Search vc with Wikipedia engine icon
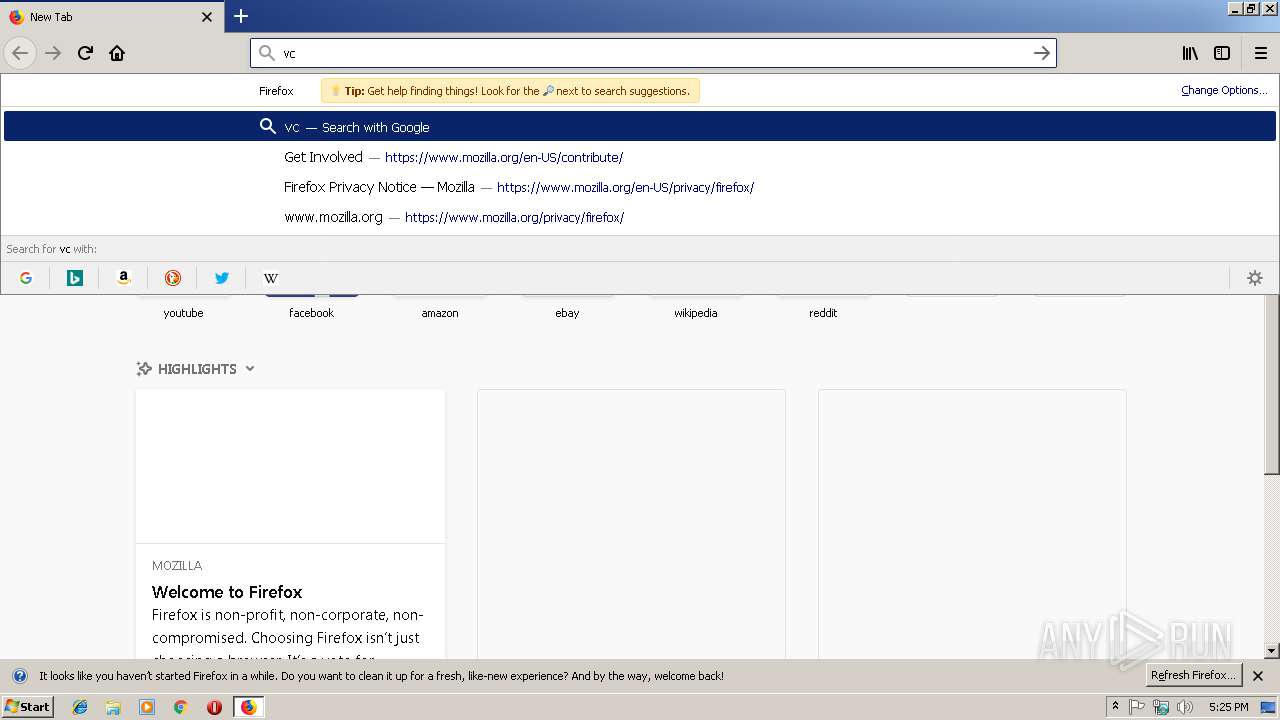The height and width of the screenshot is (720, 1280). pos(271,278)
